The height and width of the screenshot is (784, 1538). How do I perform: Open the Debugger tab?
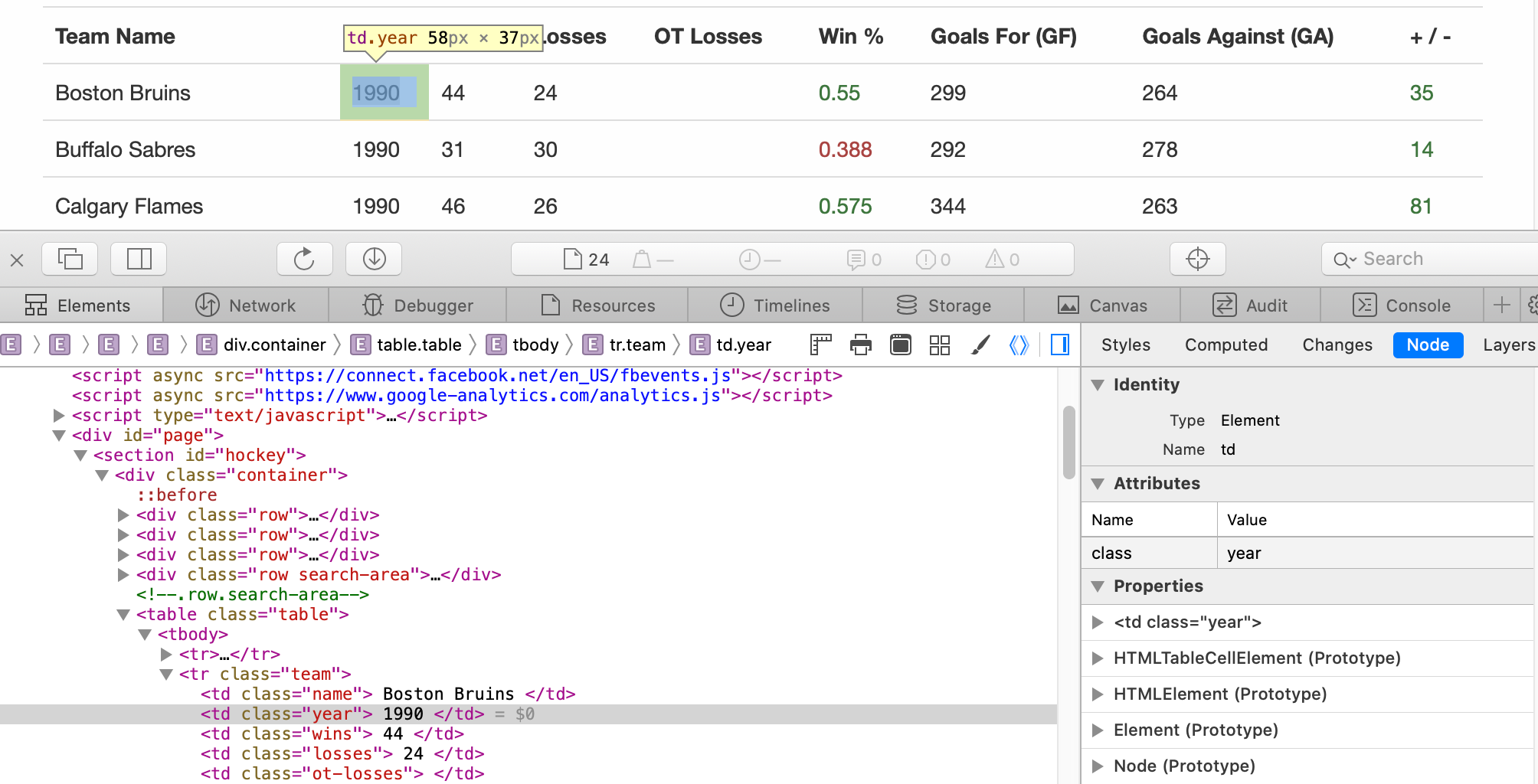tap(417, 305)
